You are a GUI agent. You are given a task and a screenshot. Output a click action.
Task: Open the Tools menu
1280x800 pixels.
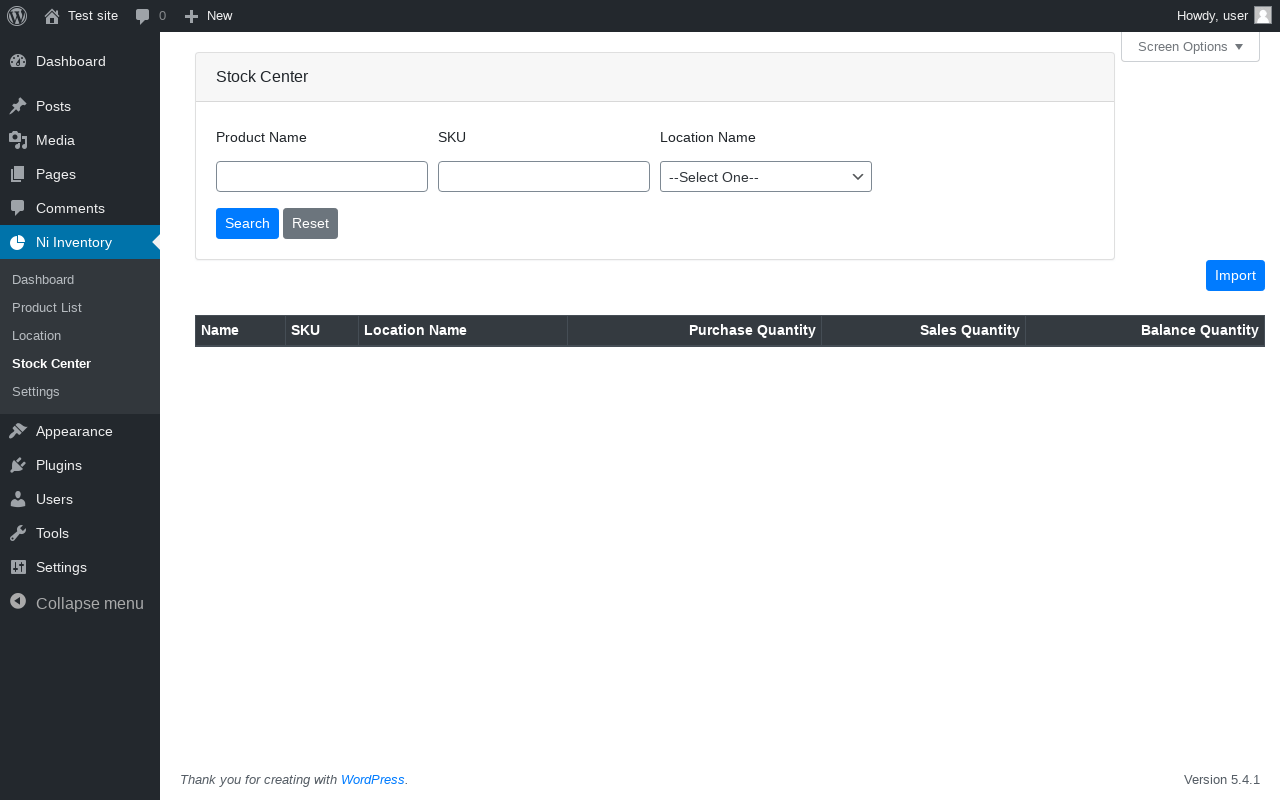tap(80, 533)
